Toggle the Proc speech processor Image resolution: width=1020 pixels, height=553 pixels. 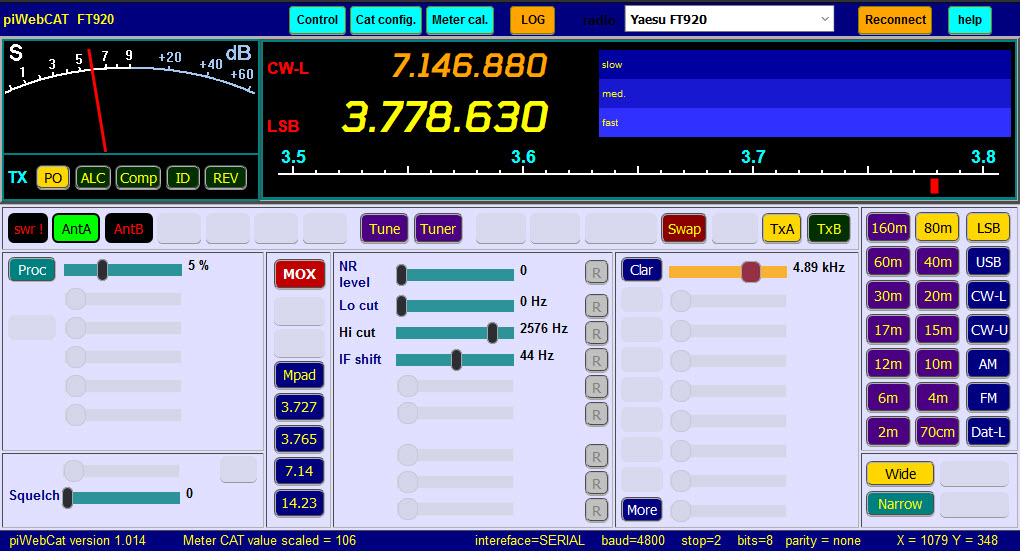32,269
